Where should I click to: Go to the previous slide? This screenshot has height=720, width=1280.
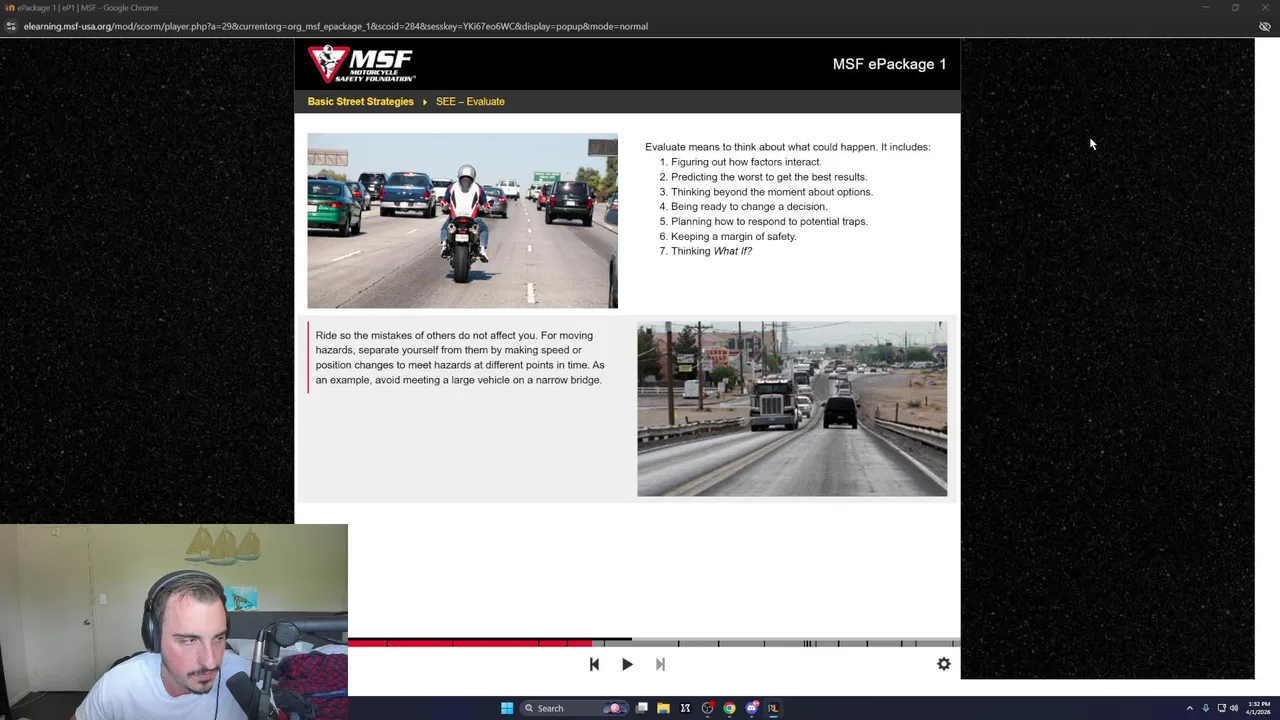point(594,664)
